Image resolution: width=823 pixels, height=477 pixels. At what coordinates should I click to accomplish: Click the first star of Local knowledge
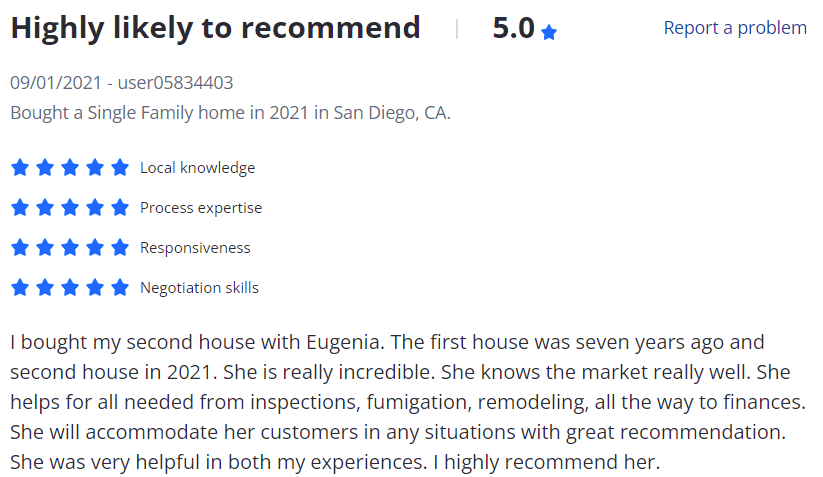(20, 167)
